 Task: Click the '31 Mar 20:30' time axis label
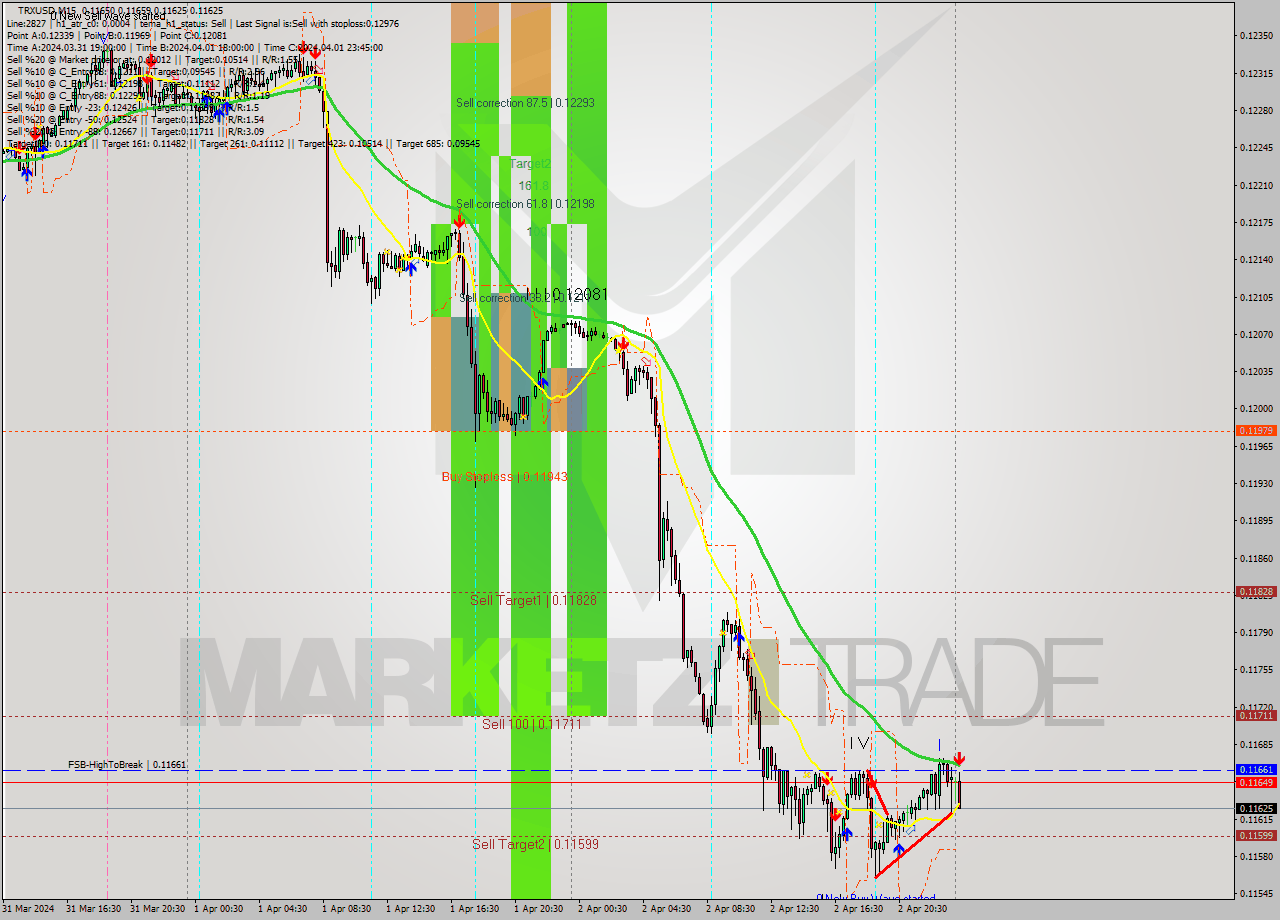[157, 909]
